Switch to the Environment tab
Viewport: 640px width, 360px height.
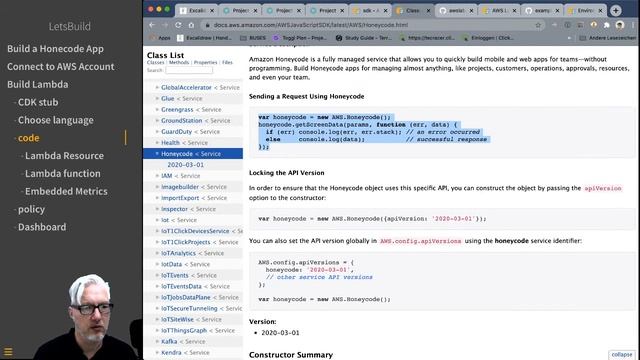click(x=585, y=11)
